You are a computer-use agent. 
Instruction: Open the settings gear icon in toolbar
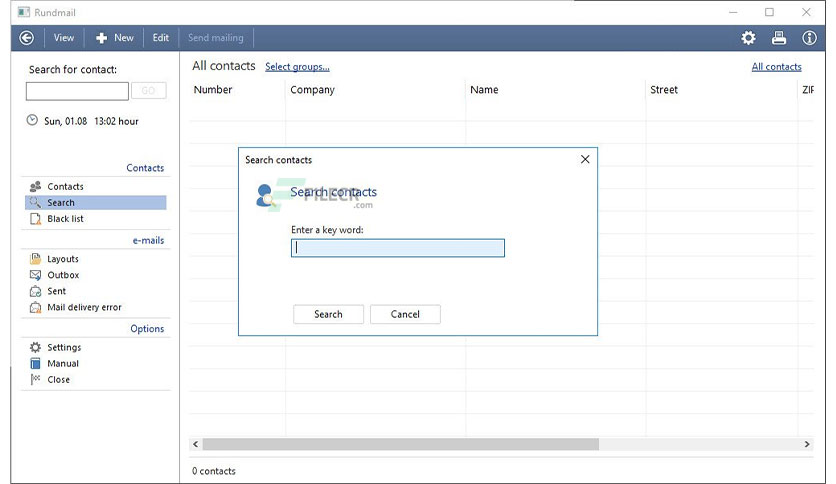click(749, 38)
